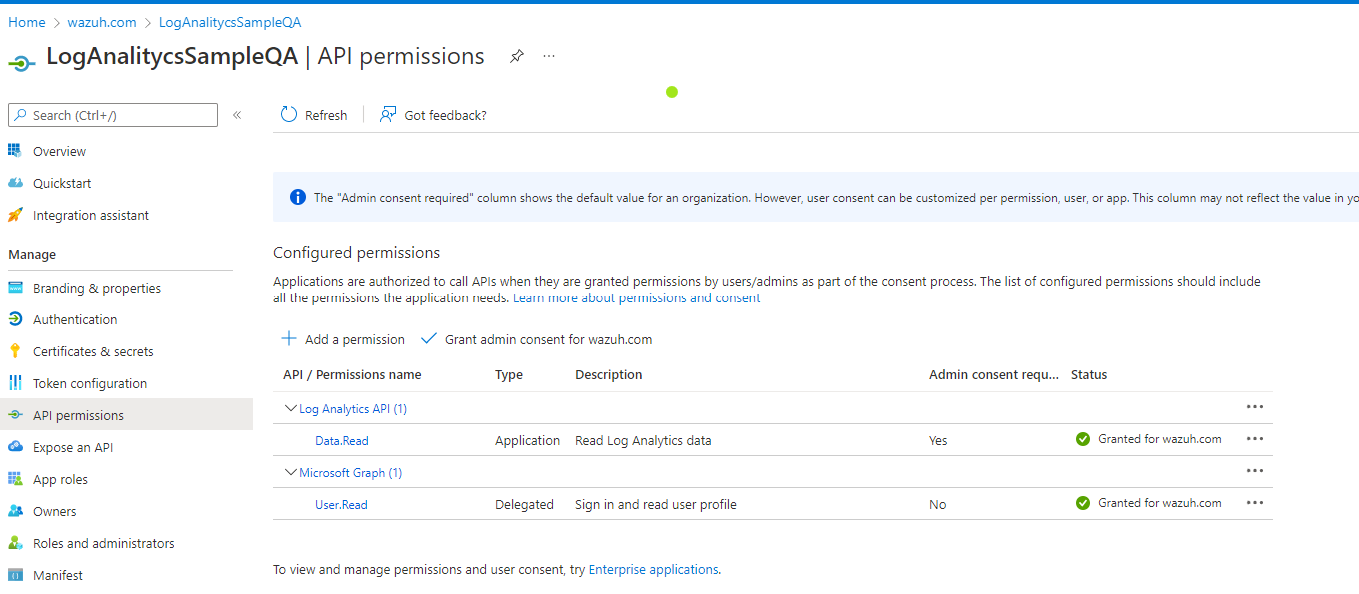View the Manifest
Viewport: 1359px width, 594px height.
click(58, 574)
